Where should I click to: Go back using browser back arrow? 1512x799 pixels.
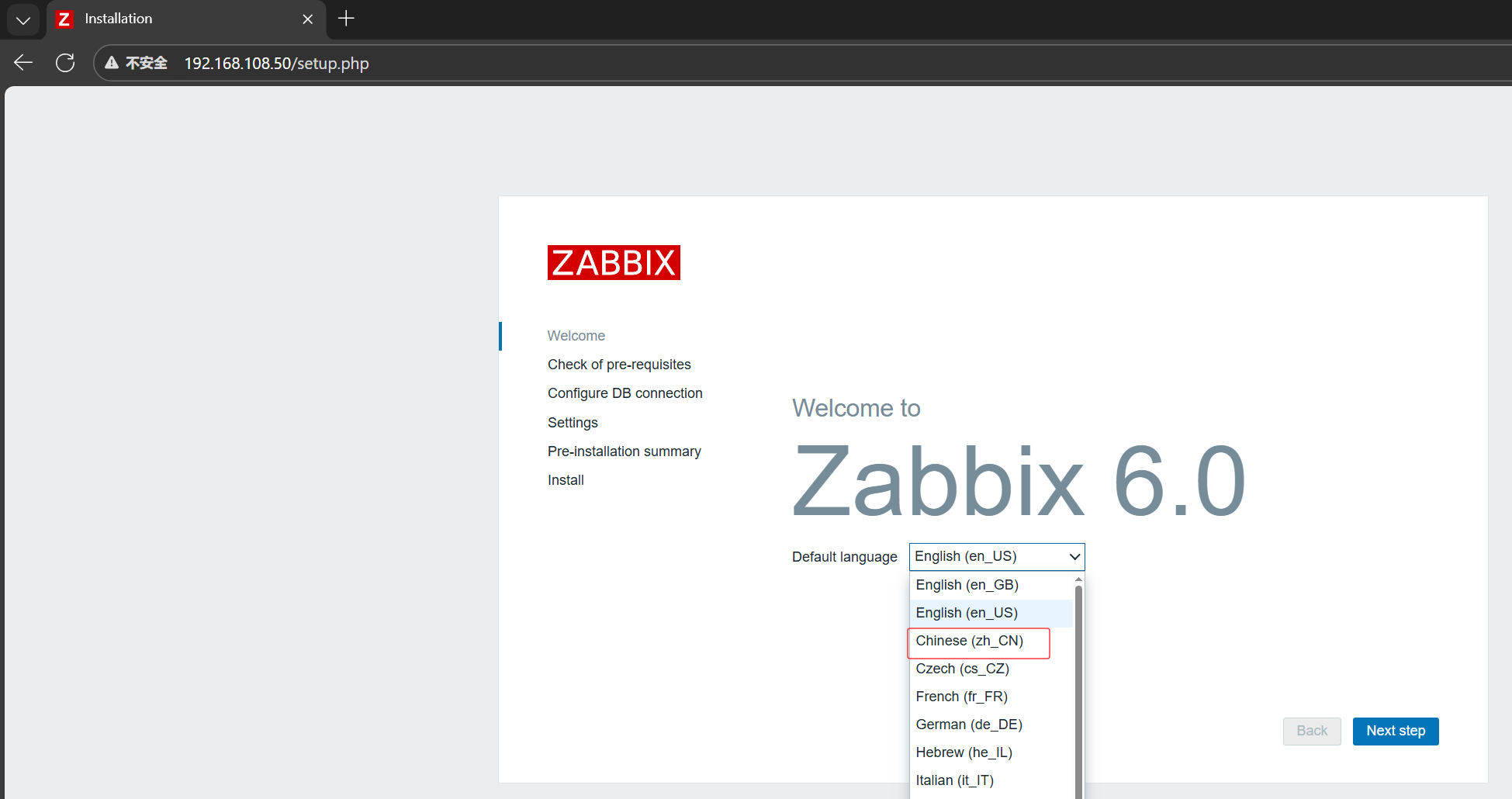pyautogui.click(x=23, y=63)
